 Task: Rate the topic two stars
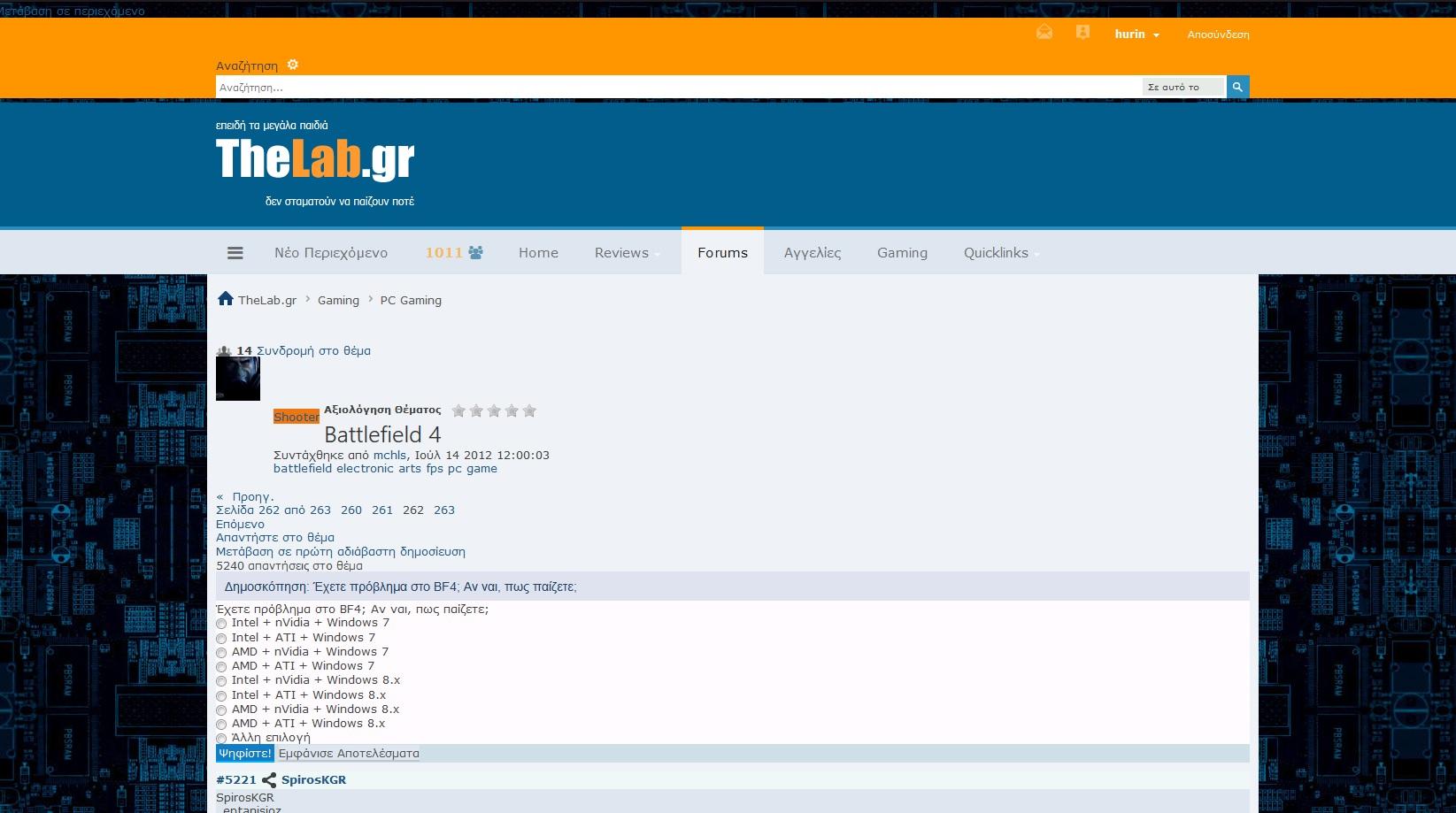click(476, 410)
